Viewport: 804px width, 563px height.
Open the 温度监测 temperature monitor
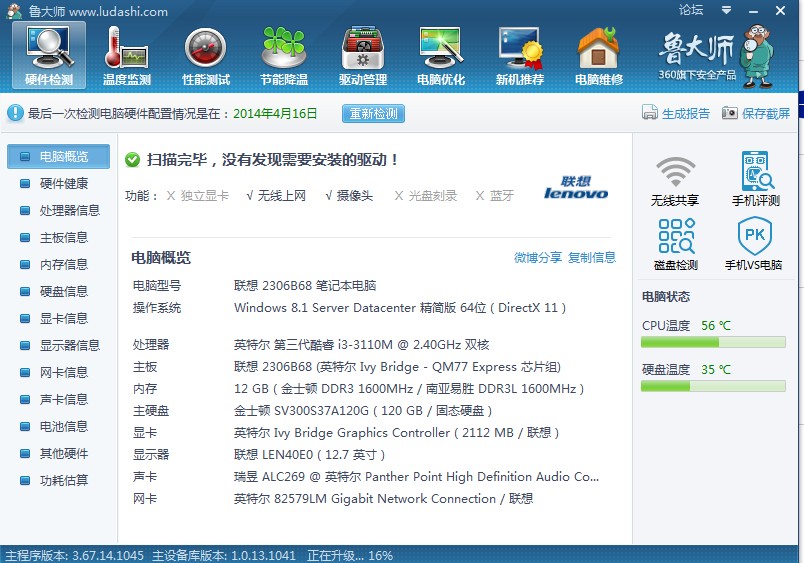pyautogui.click(x=127, y=55)
